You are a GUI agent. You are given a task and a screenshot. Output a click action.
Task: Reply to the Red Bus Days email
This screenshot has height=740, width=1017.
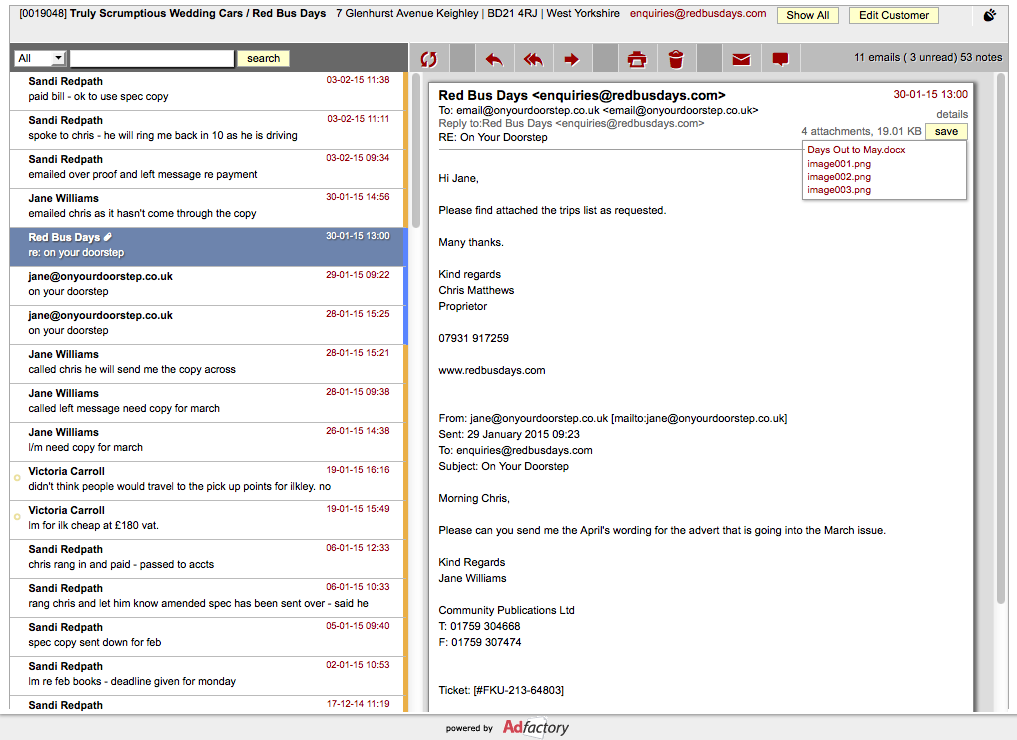coord(494,59)
